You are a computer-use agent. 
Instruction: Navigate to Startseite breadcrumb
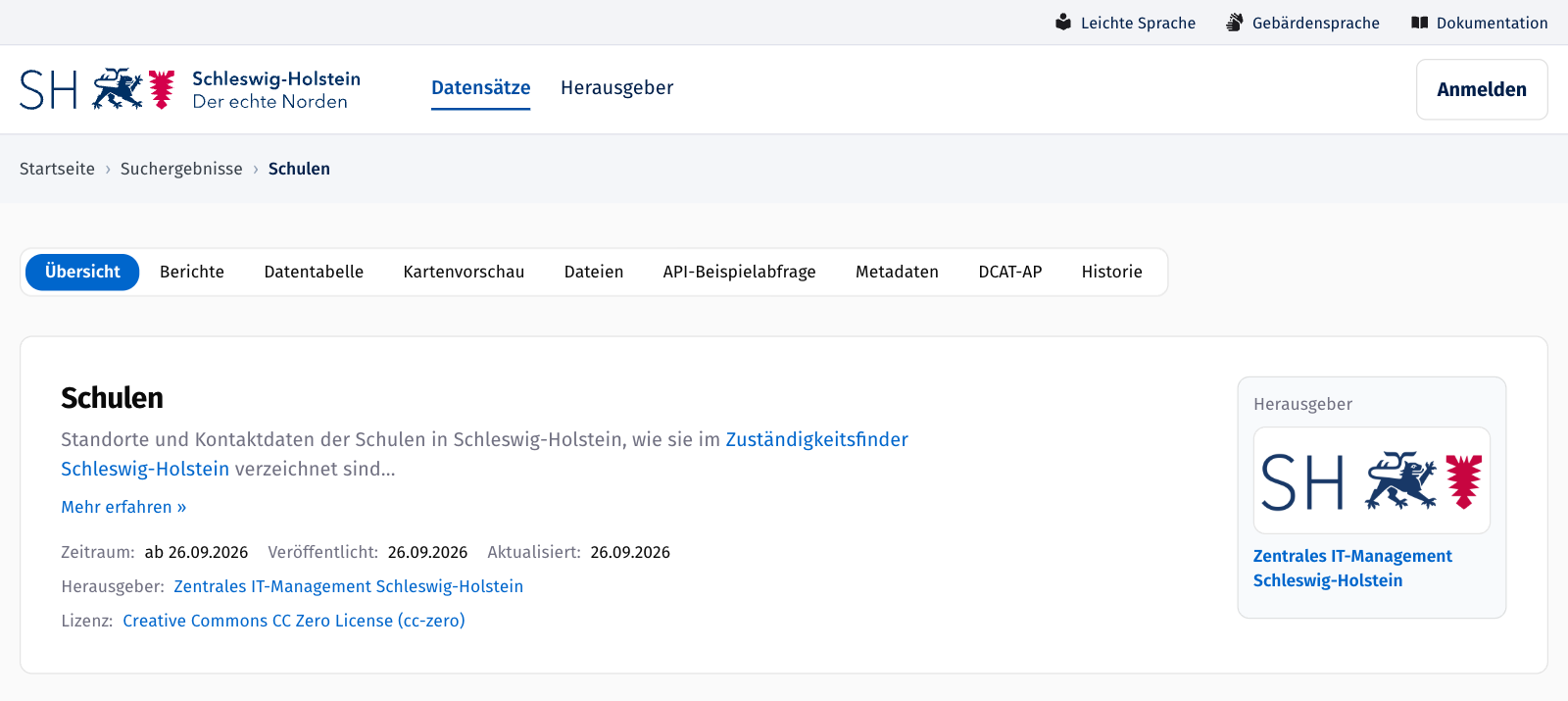(57, 169)
